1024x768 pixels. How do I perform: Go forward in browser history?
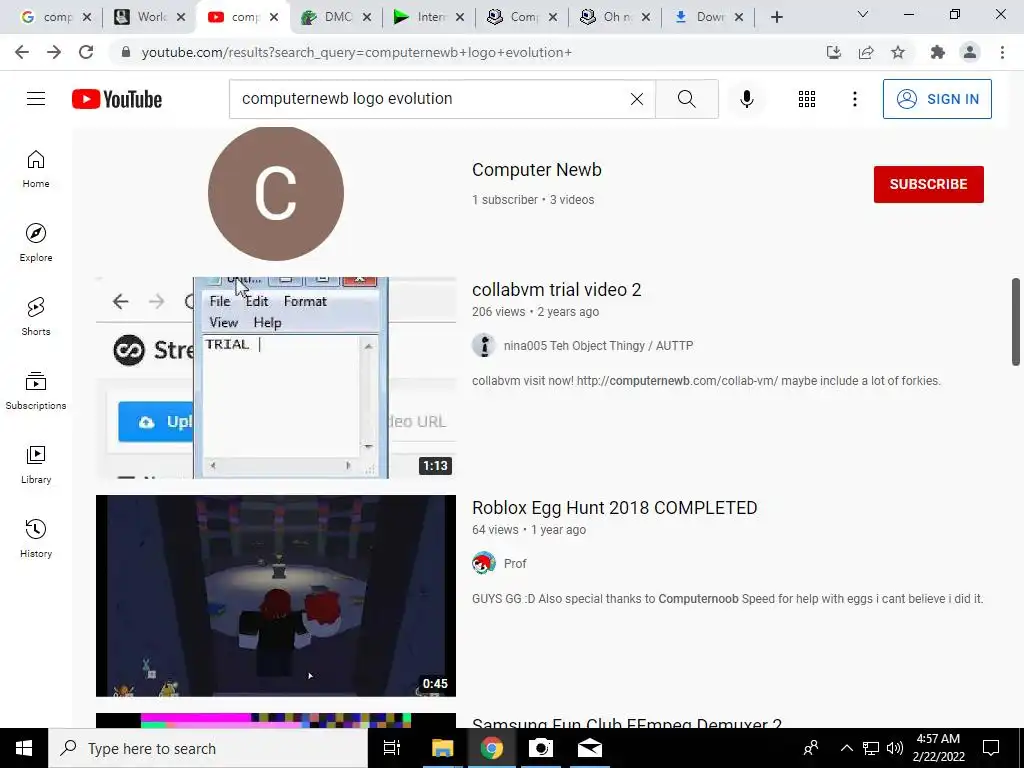(54, 52)
